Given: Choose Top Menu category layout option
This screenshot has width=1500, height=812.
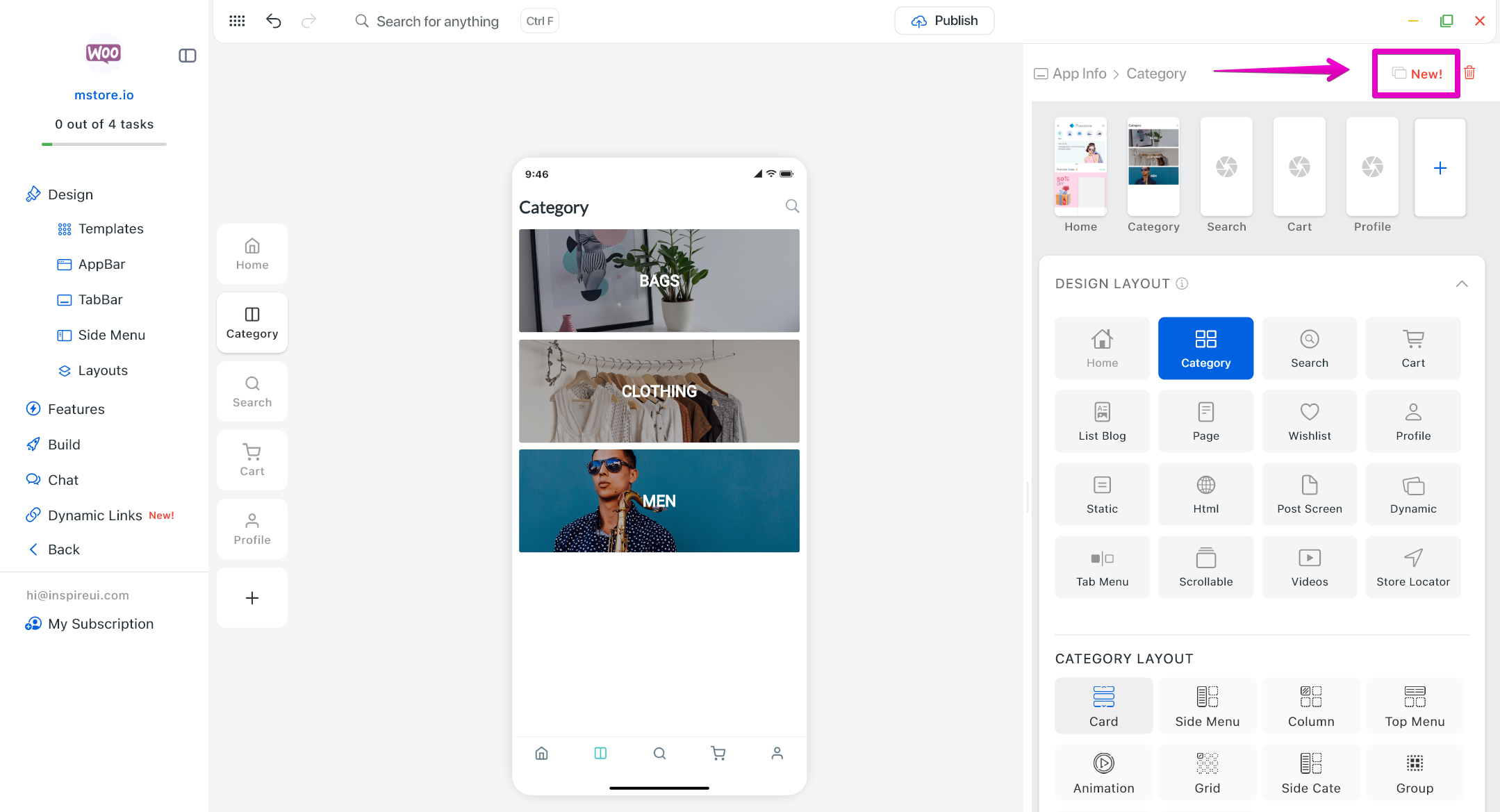Looking at the screenshot, I should point(1415,706).
